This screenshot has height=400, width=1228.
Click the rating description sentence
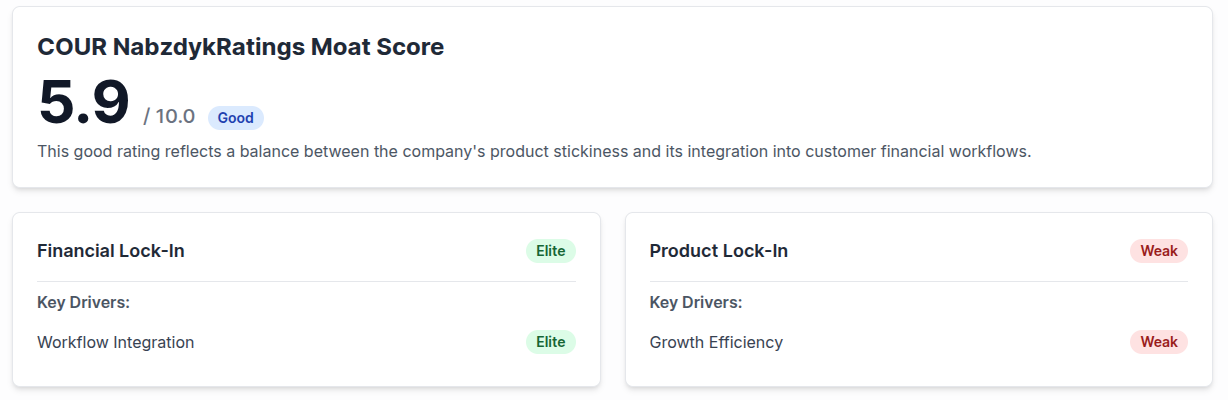tap(533, 152)
